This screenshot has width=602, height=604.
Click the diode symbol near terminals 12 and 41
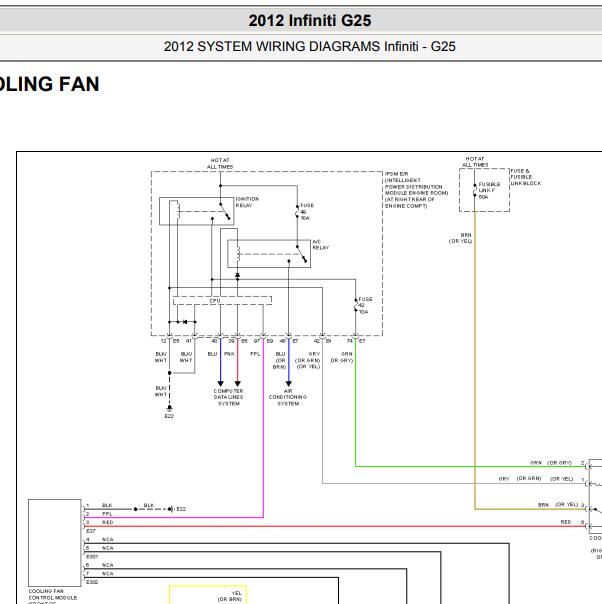coord(185,322)
